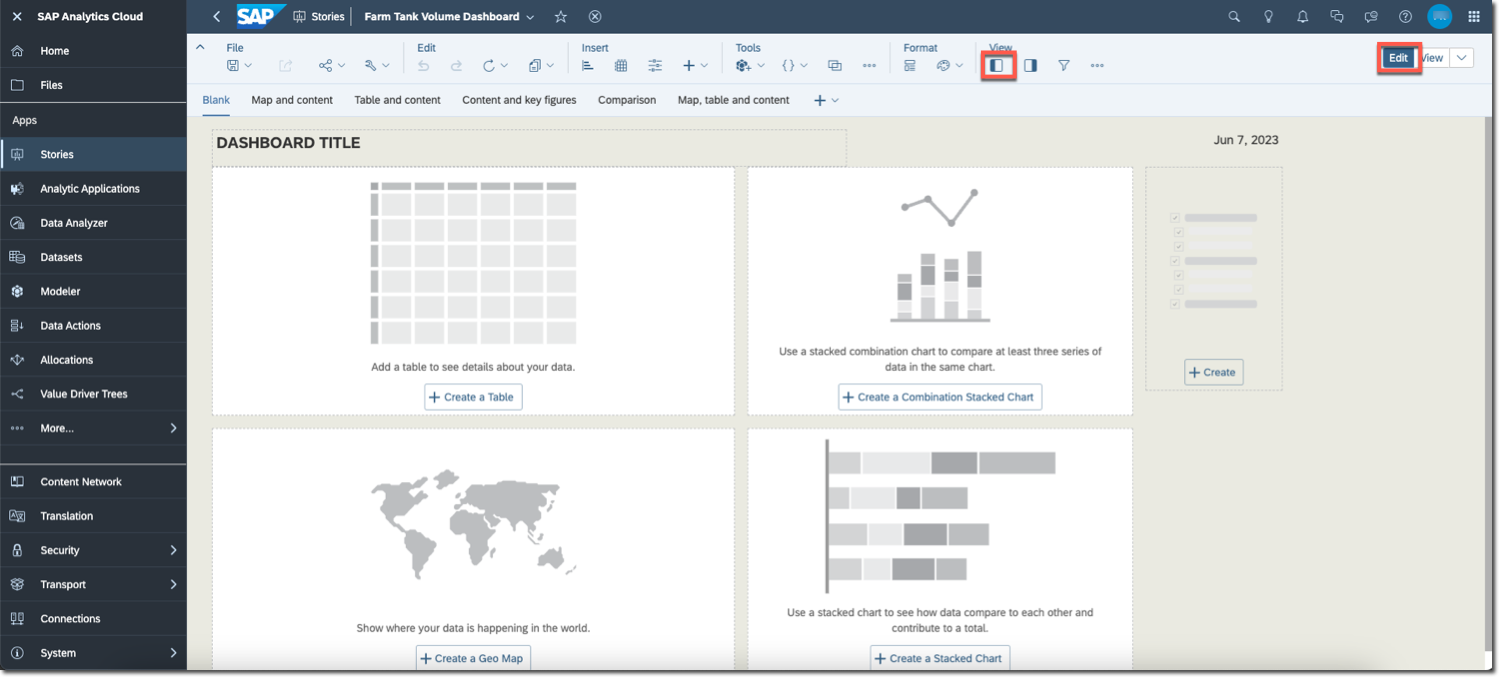Select the Comparison tab
This screenshot has width=1500, height=678.
coord(627,100)
